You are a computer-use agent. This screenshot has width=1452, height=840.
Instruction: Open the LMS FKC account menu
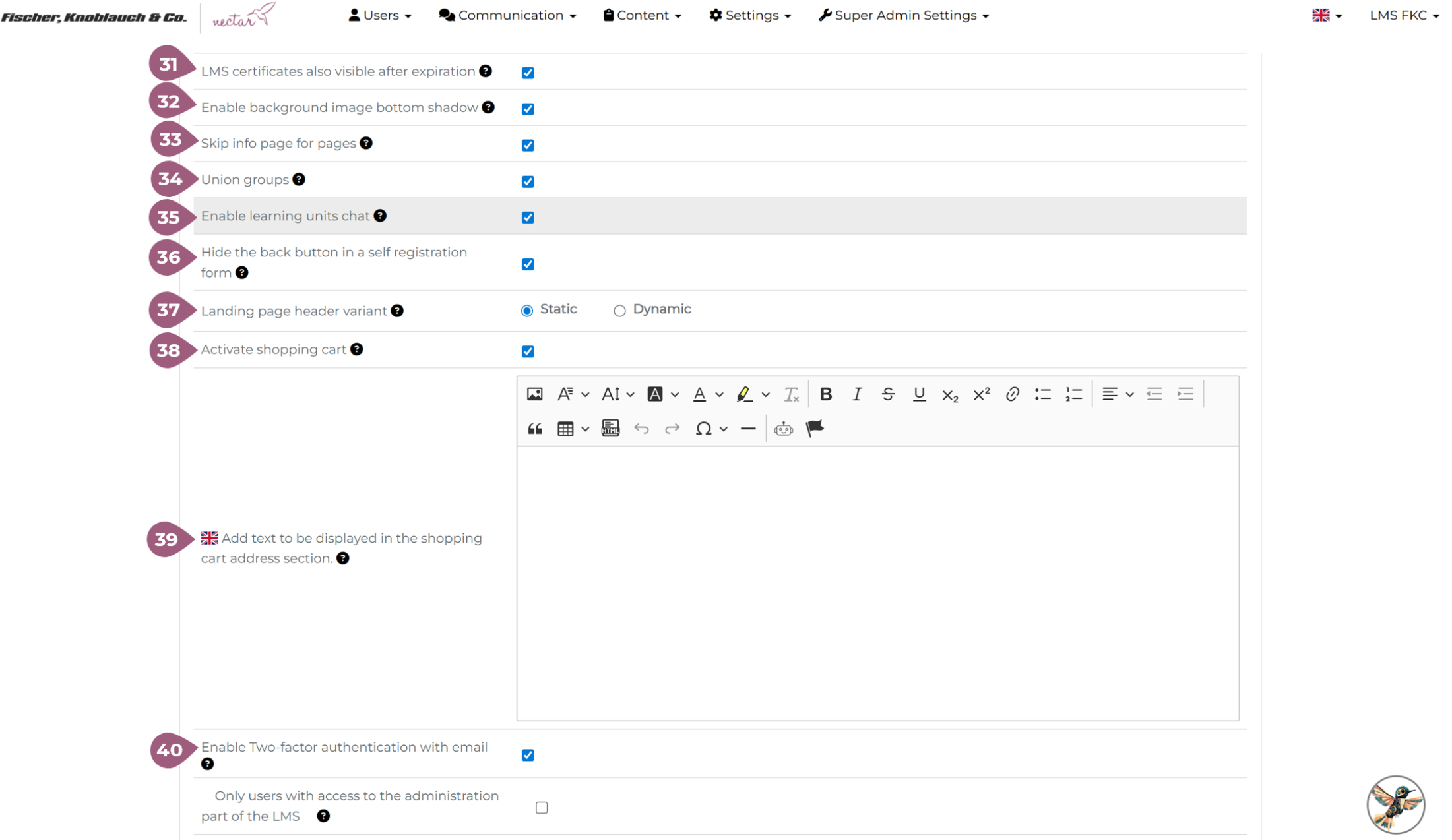click(1404, 15)
